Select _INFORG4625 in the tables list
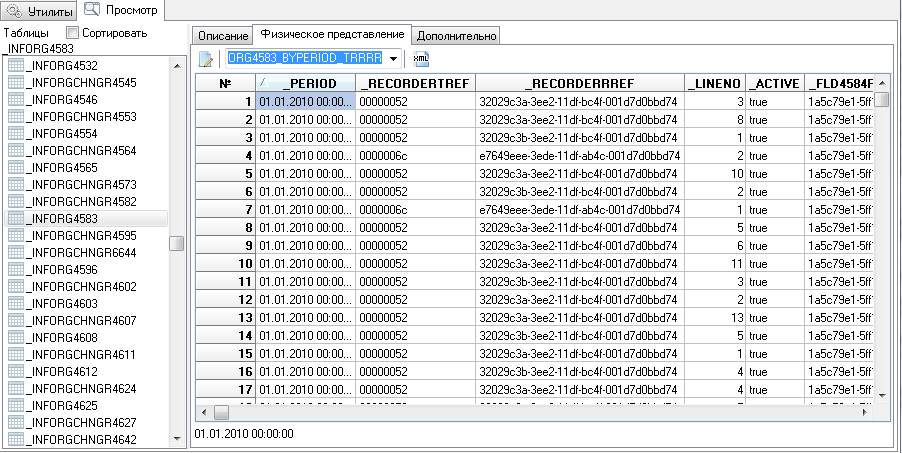 click(x=61, y=405)
